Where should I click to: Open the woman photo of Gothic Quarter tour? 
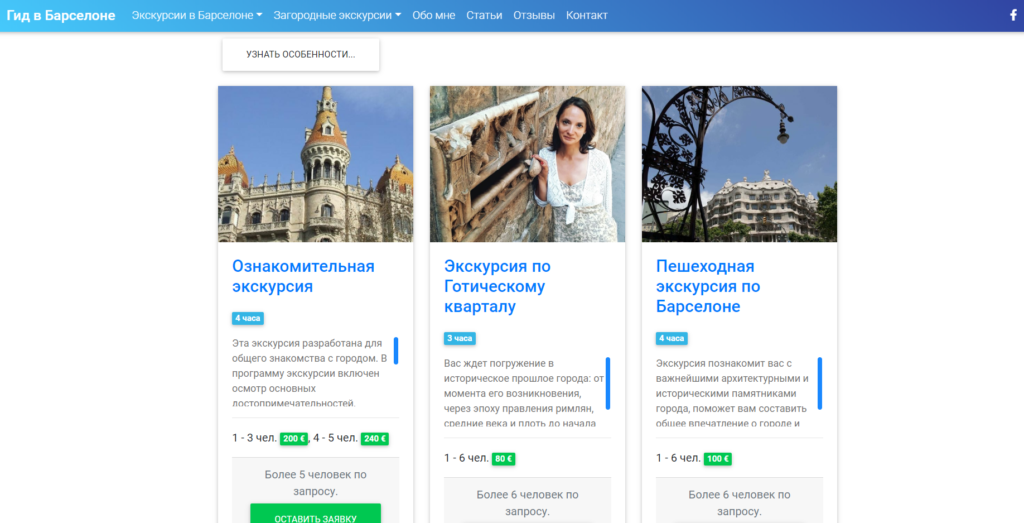pos(527,164)
